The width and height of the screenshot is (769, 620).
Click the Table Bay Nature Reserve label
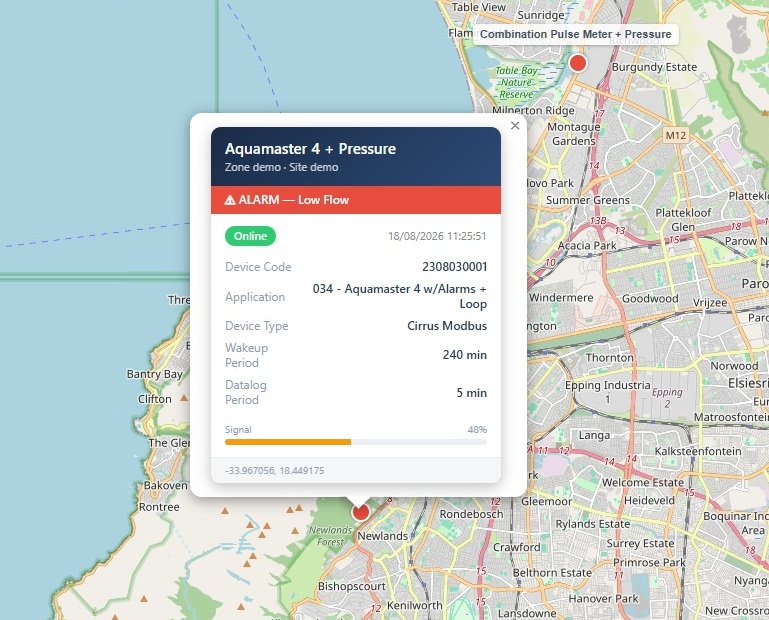516,82
